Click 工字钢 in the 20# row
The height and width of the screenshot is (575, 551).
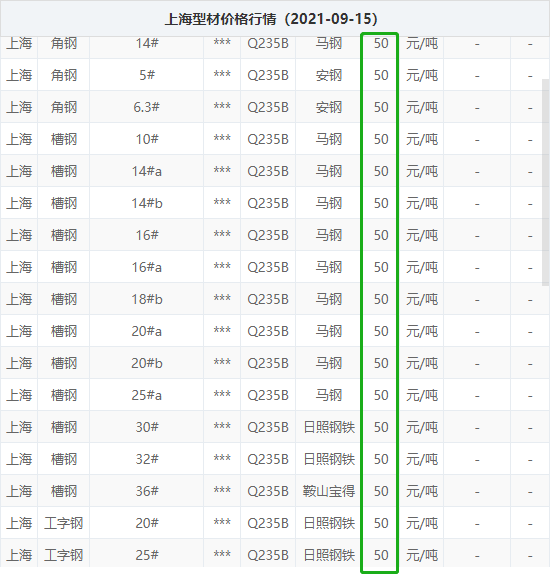point(63,523)
